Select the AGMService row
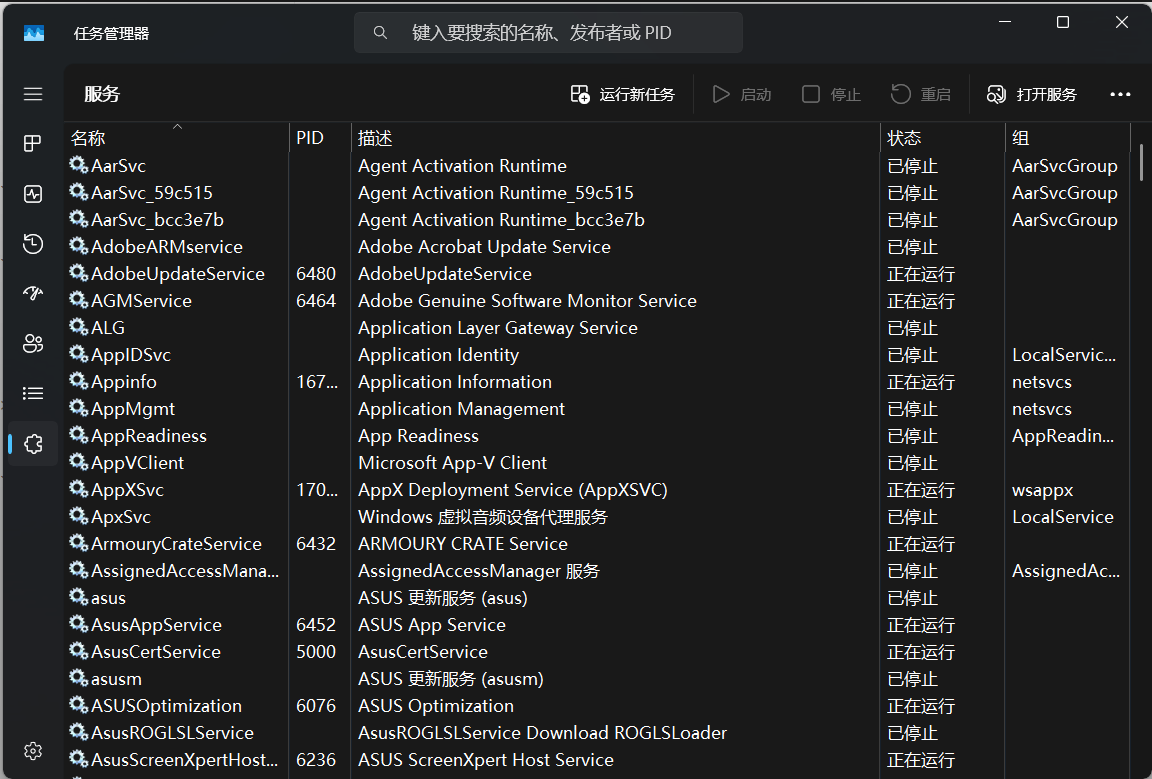This screenshot has width=1152, height=779. (x=597, y=301)
